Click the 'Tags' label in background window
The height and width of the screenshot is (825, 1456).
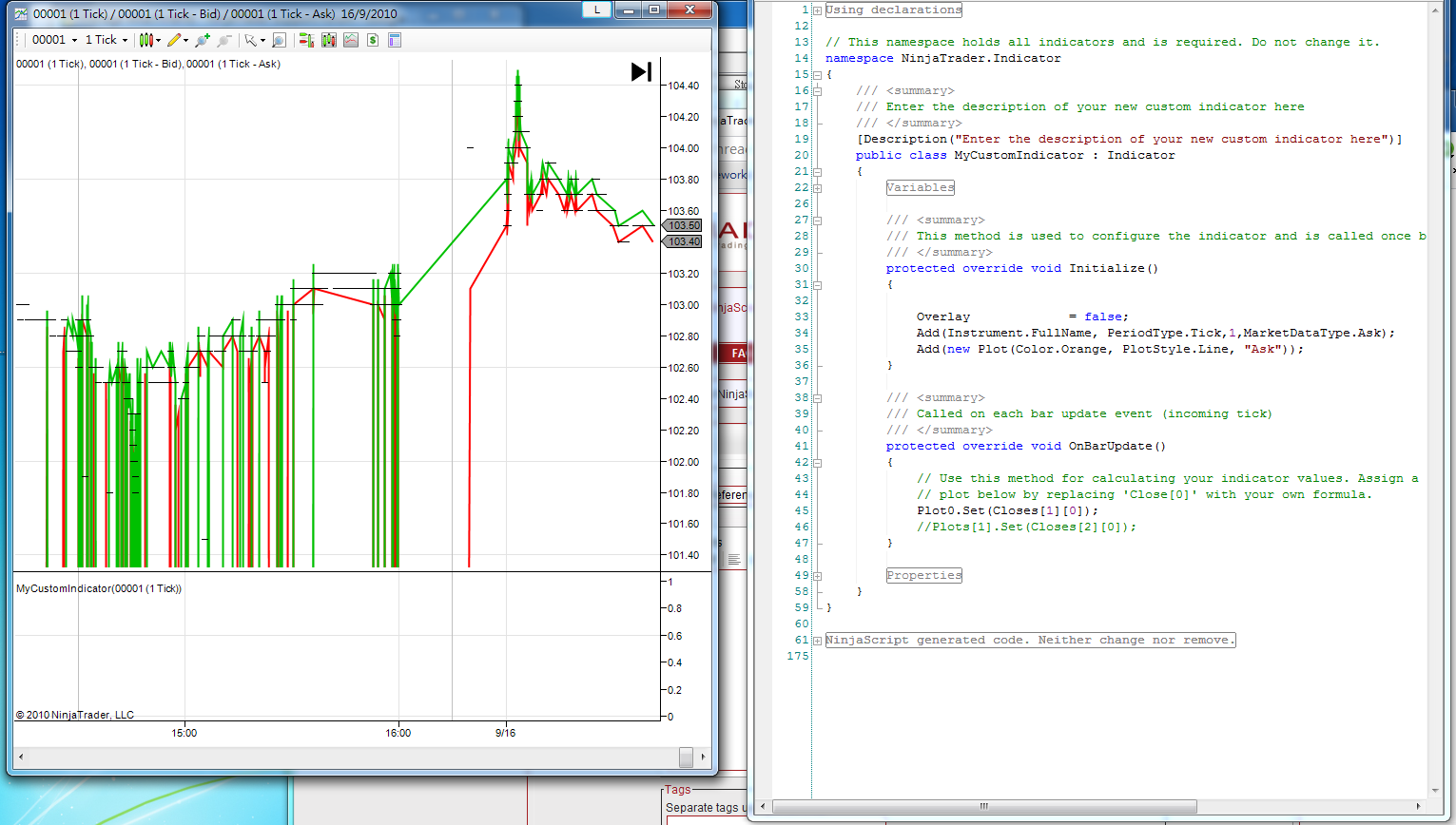pyautogui.click(x=678, y=790)
